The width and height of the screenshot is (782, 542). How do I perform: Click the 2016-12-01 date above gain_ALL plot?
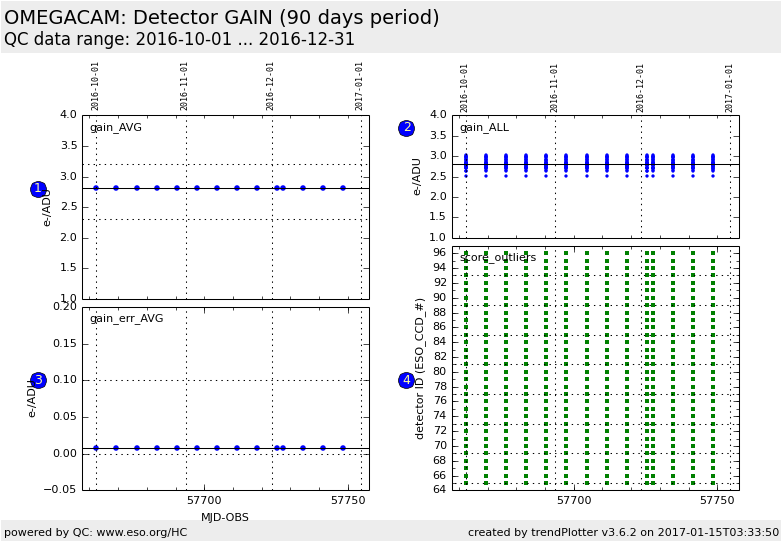pos(641,88)
